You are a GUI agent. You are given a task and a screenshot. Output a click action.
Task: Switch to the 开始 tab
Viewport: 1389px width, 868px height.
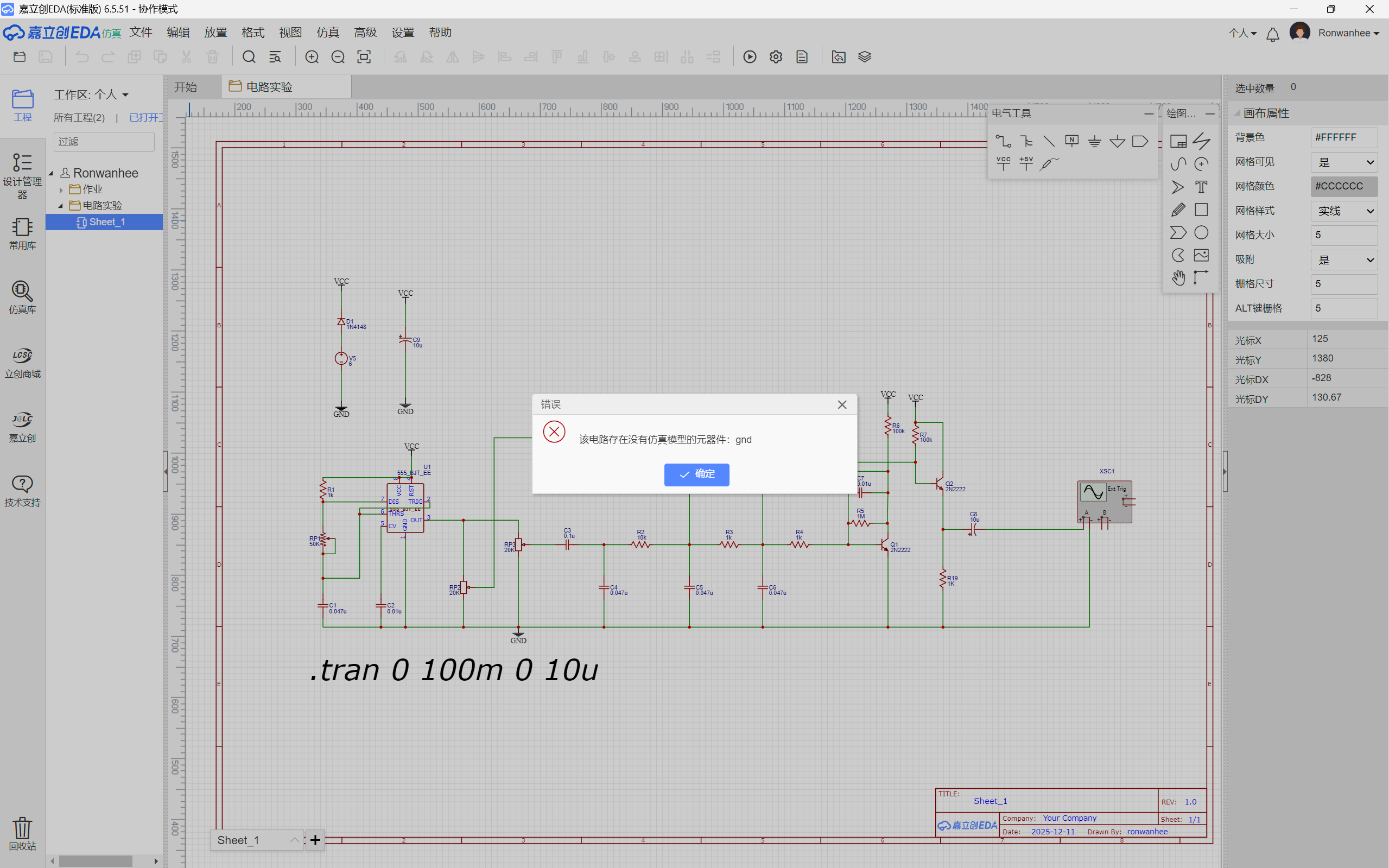186,87
